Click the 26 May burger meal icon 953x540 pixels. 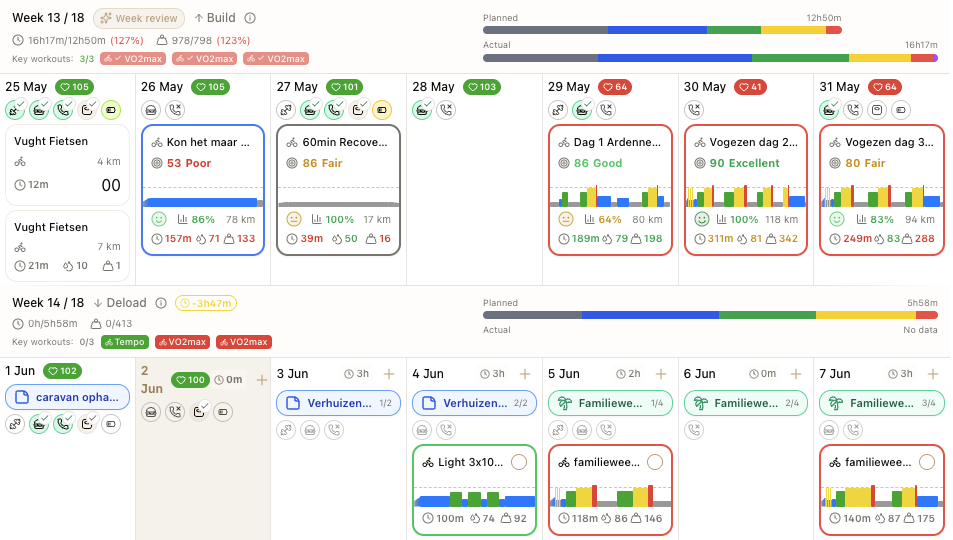[151, 110]
